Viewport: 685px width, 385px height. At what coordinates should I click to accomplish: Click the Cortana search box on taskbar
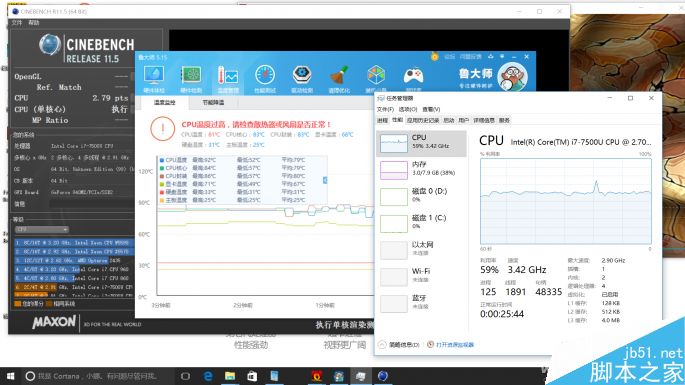tap(98, 376)
